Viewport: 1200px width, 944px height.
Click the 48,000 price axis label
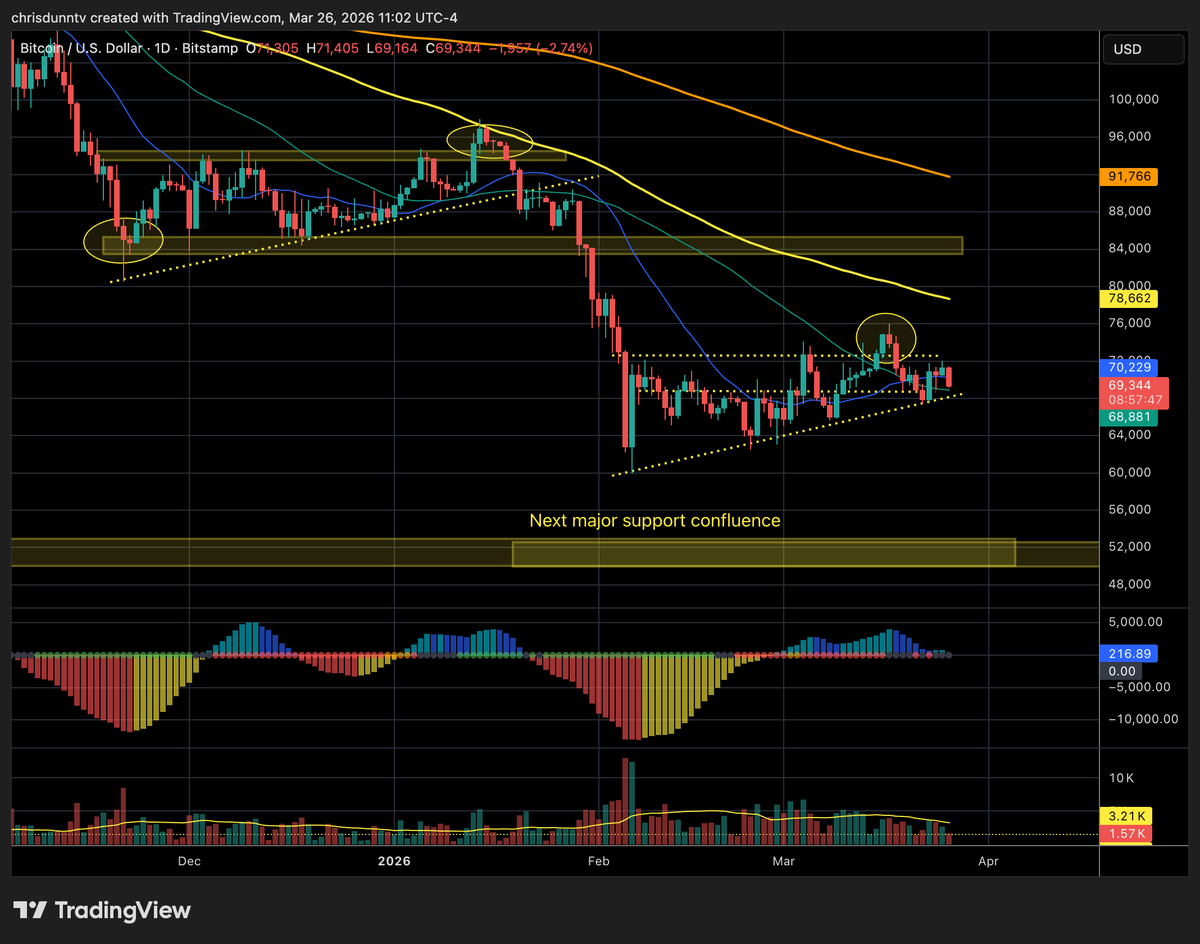[1131, 584]
